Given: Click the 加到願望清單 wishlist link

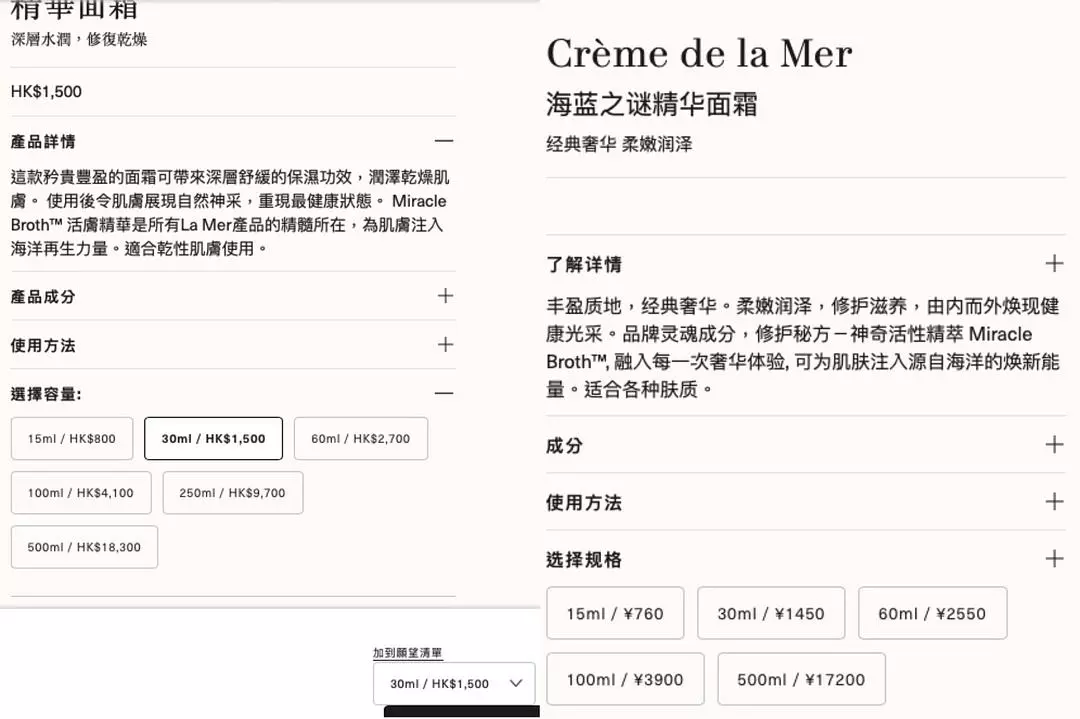Looking at the screenshot, I should tap(408, 653).
